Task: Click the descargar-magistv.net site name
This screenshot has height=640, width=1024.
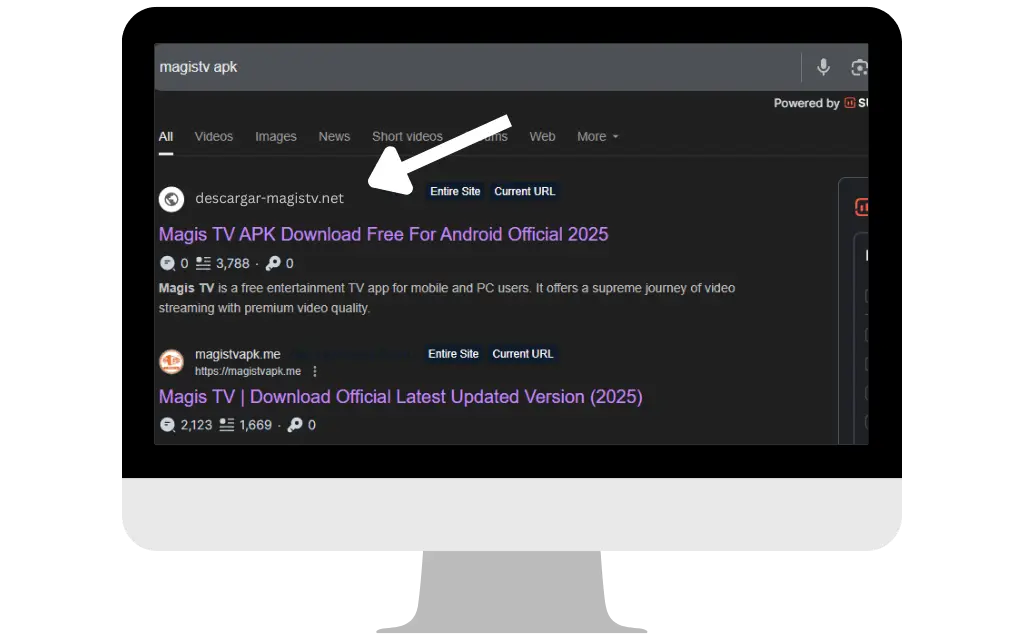Action: (269, 198)
